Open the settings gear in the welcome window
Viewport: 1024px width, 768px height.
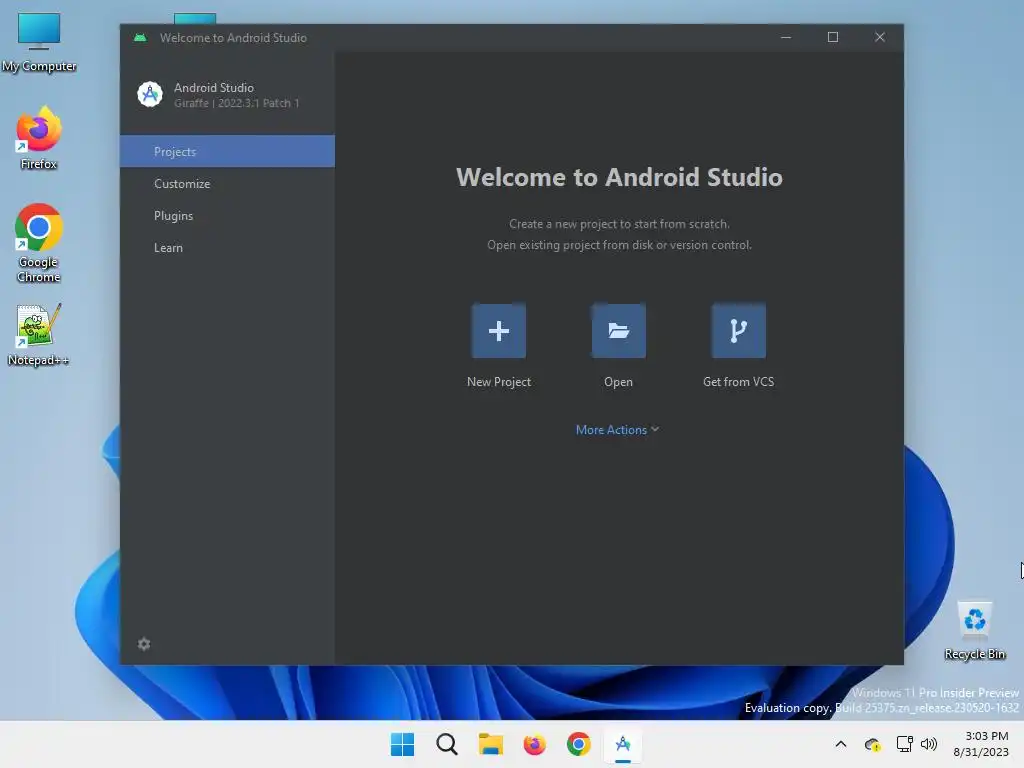click(144, 644)
